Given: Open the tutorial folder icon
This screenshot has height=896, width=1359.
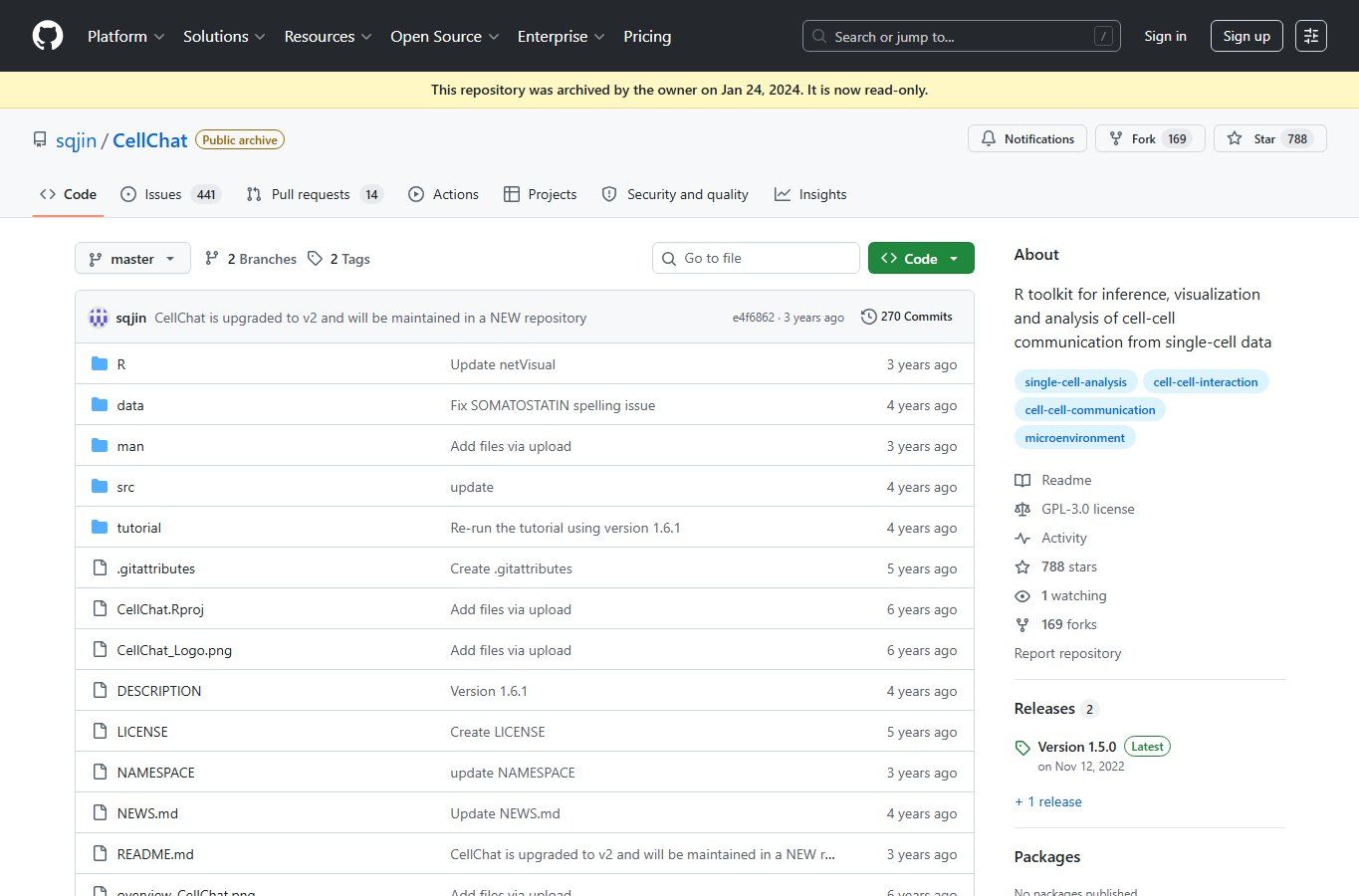Looking at the screenshot, I should [x=100, y=528].
